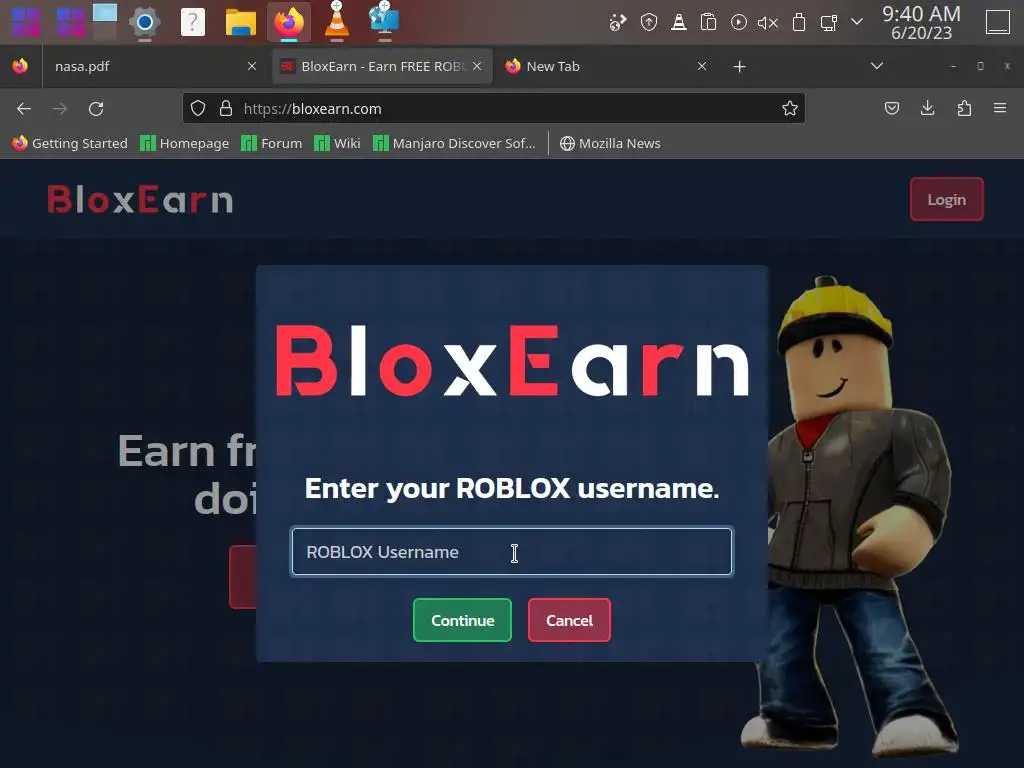This screenshot has height=768, width=1024.
Task: Open the file manager folder icon
Action: coord(240,22)
